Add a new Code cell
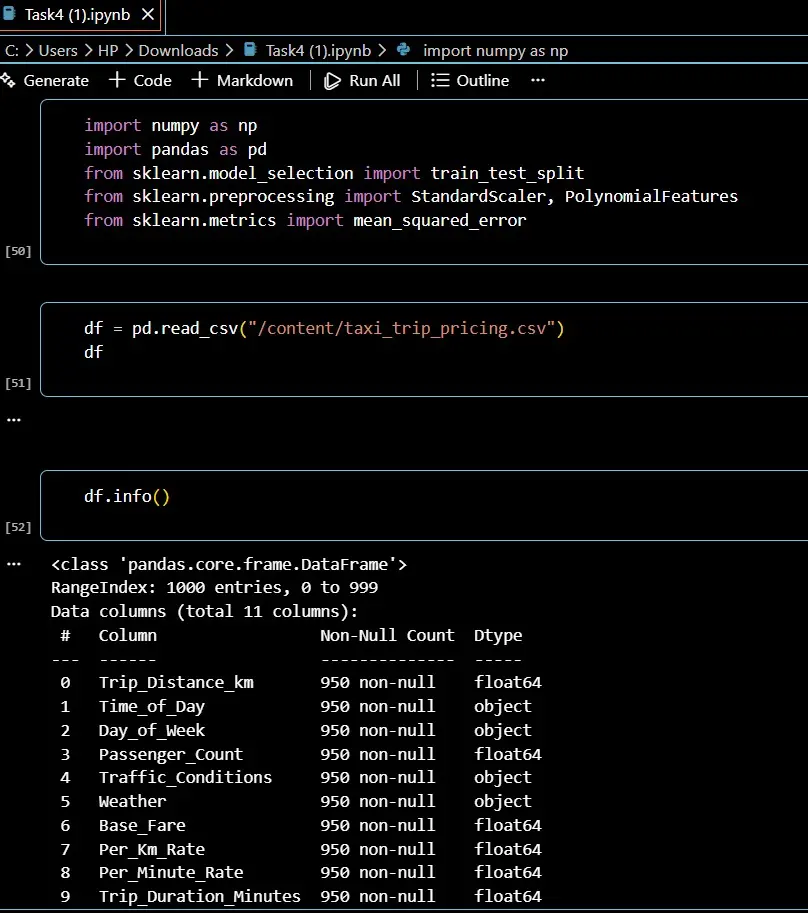Viewport: 808px width, 913px height. (x=140, y=80)
